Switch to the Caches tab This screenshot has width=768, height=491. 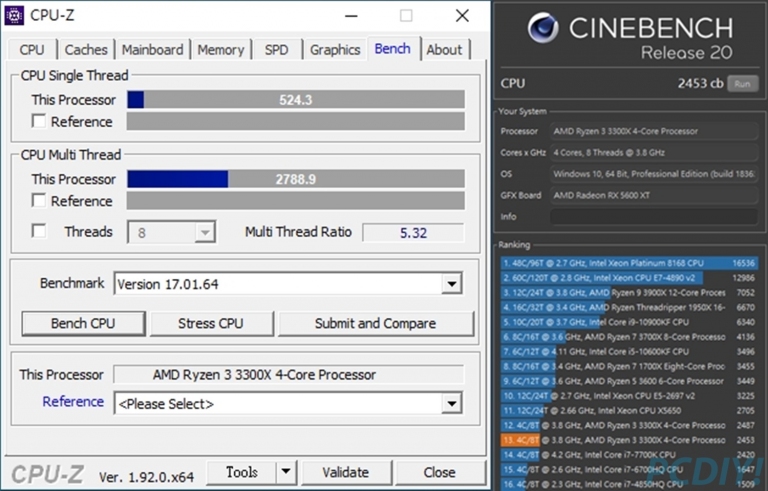pyautogui.click(x=86, y=49)
